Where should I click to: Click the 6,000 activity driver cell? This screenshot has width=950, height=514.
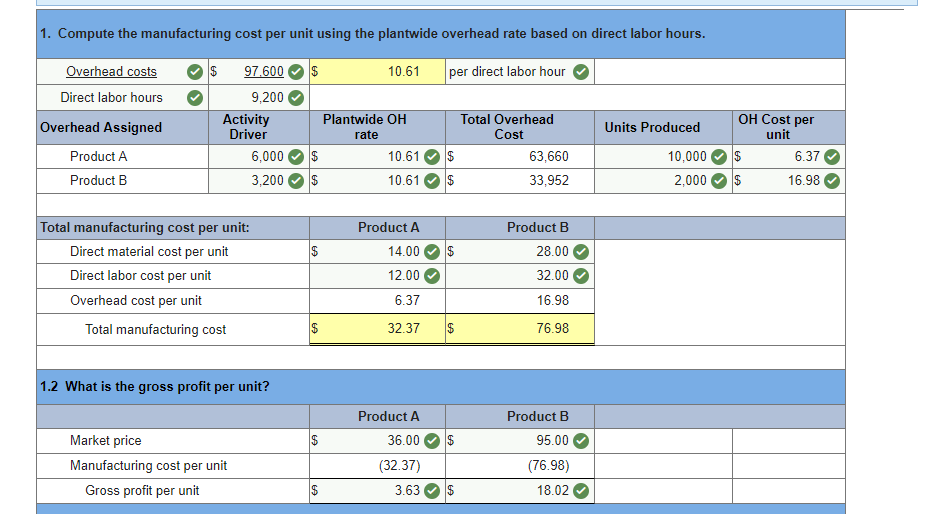pos(259,156)
